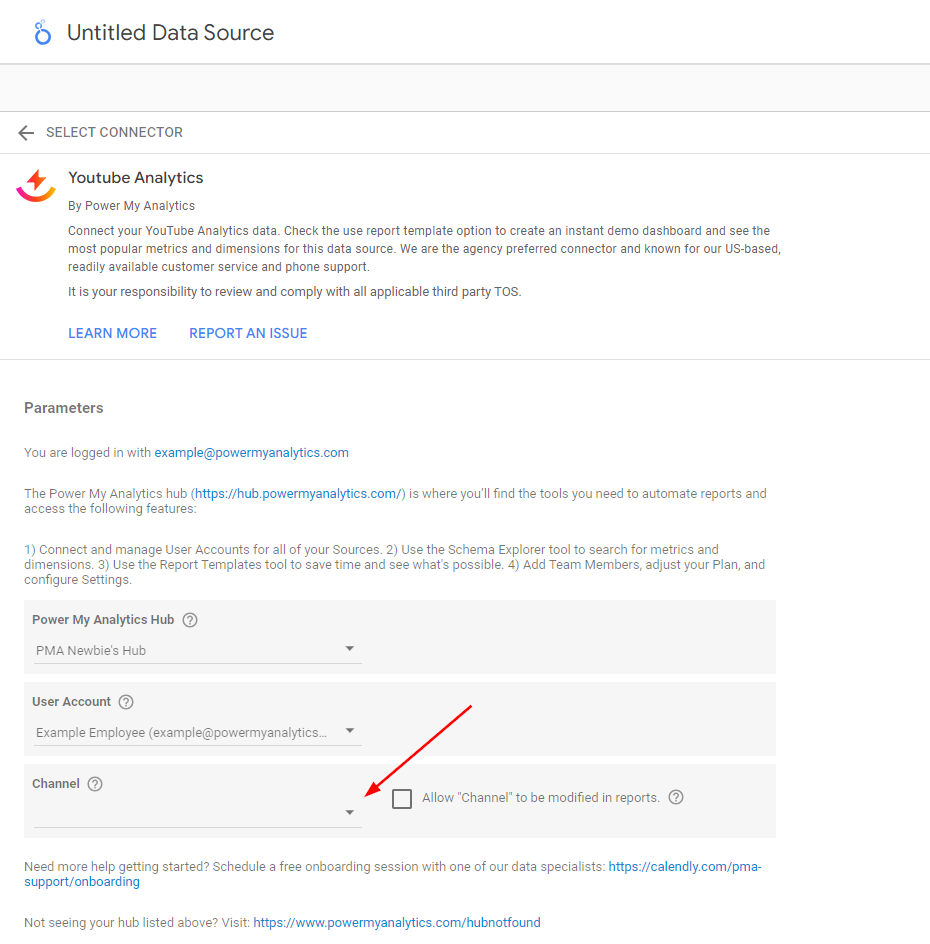The image size is (930, 944).
Task: Expand the User Account dropdown
Action: (x=197, y=732)
